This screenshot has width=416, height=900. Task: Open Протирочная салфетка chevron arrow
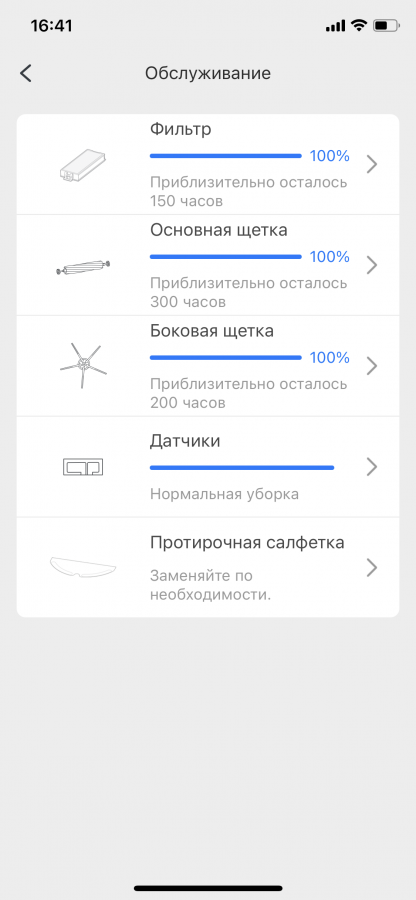(372, 568)
